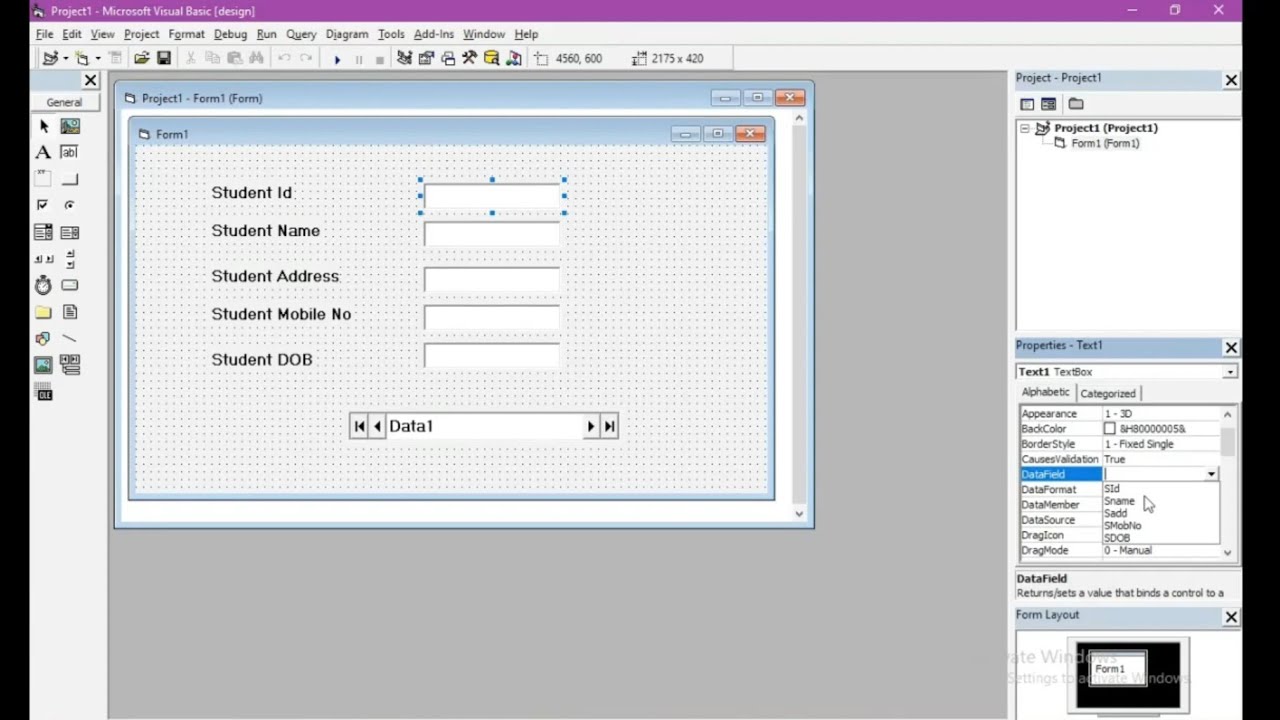Choose SMobNo from the DataField list
The width and height of the screenshot is (1280, 720).
[x=1122, y=525]
